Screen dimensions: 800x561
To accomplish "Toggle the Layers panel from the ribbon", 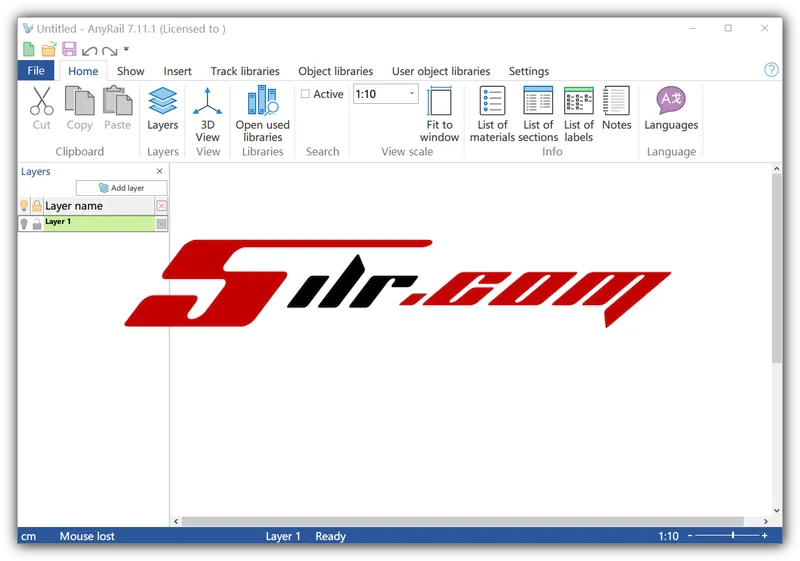I will (x=162, y=109).
